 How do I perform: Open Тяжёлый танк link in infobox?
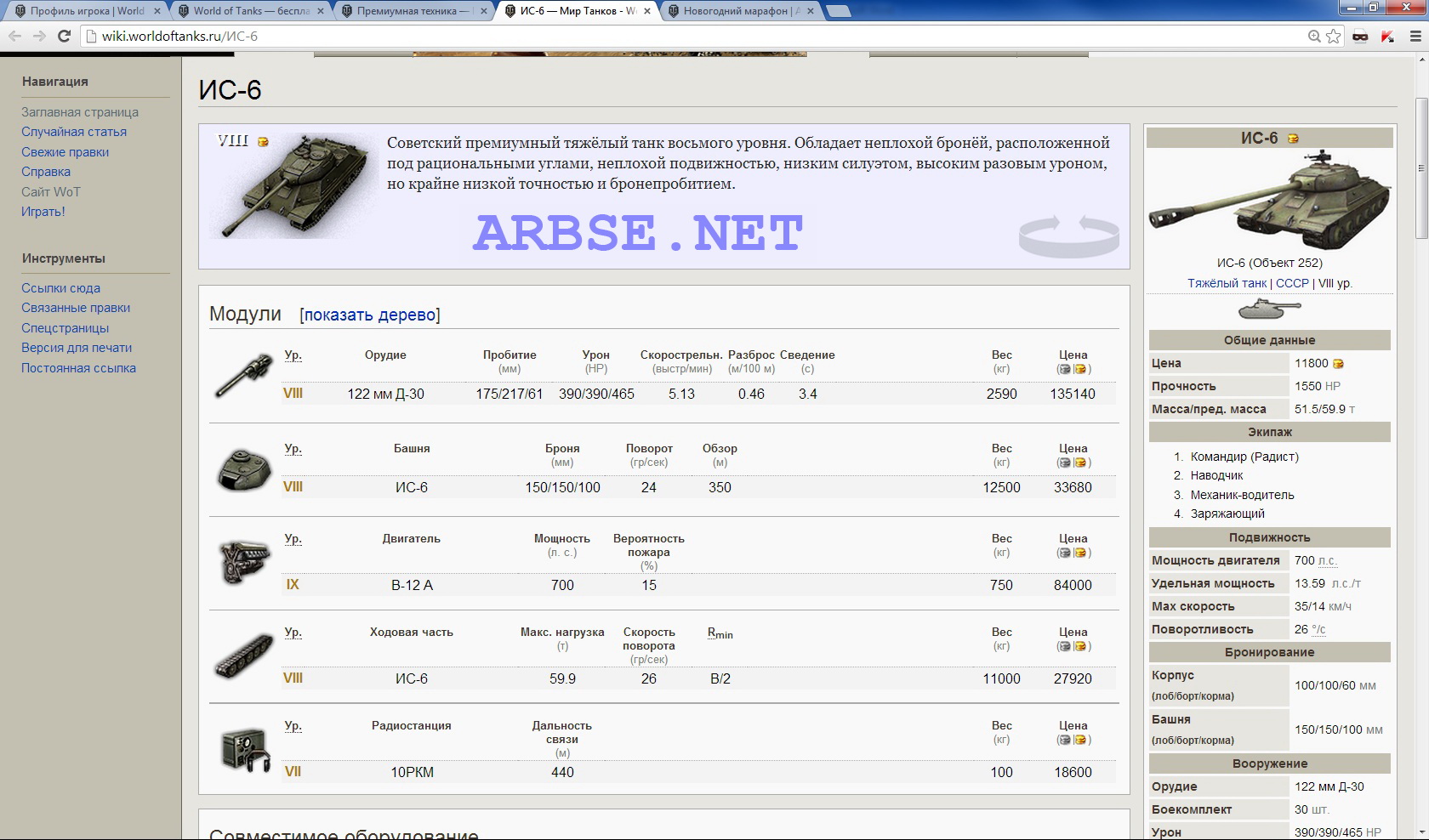coord(1227,283)
